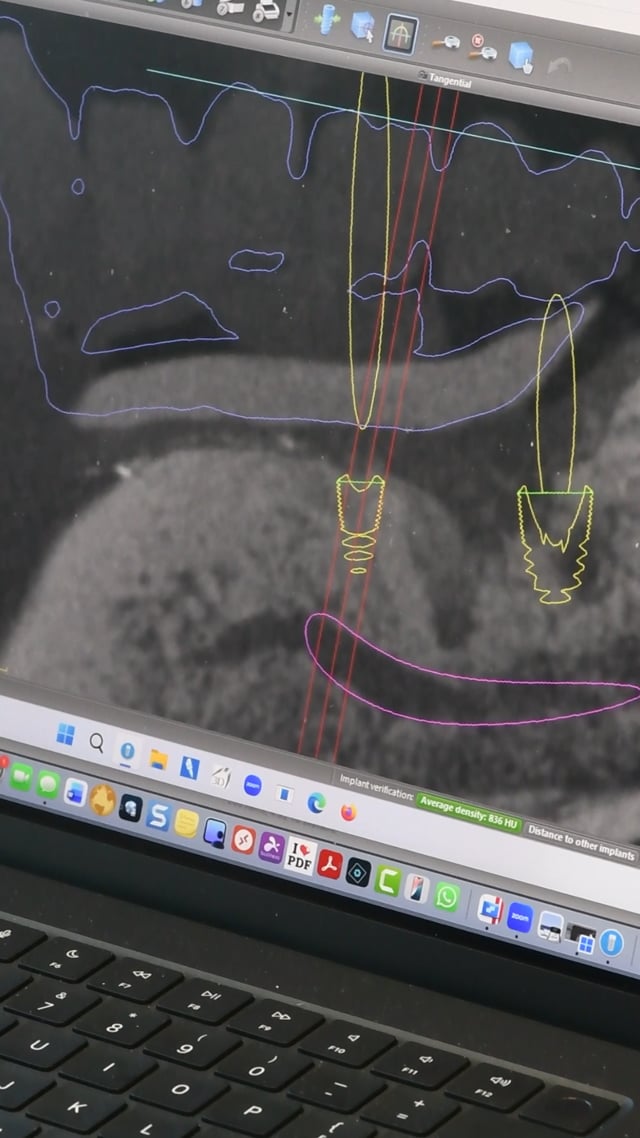The width and height of the screenshot is (640, 1138).
Task: Open the purple app in the dock
Action: point(271,847)
